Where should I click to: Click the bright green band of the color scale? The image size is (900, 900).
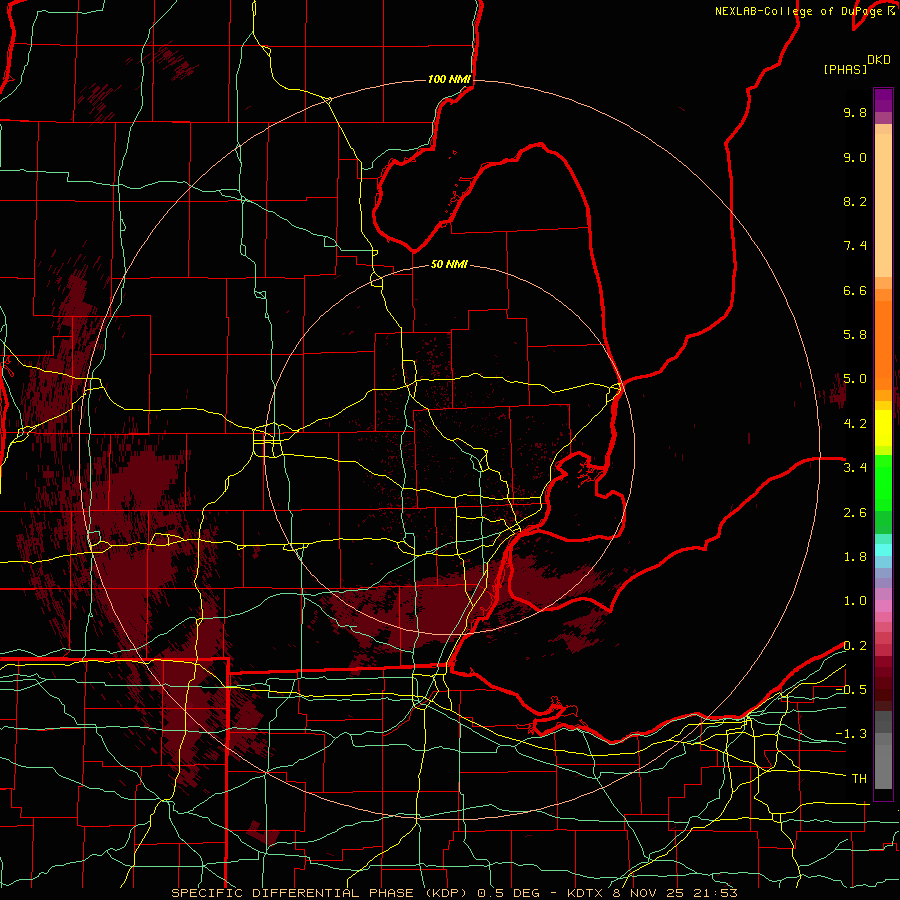[x=883, y=483]
